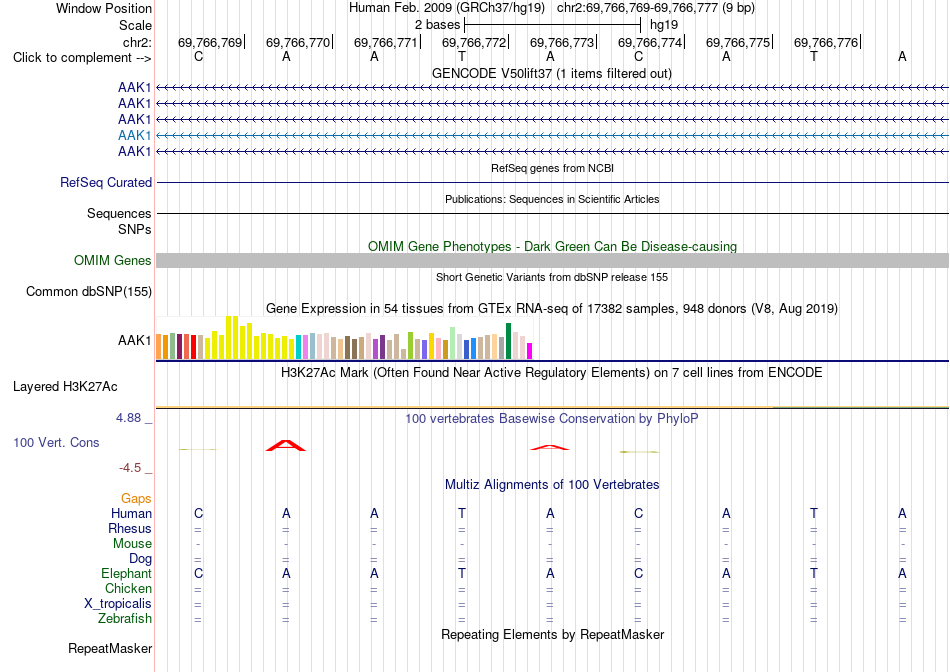
Task: Click the Elephant alignment row label
Action: pos(126,573)
